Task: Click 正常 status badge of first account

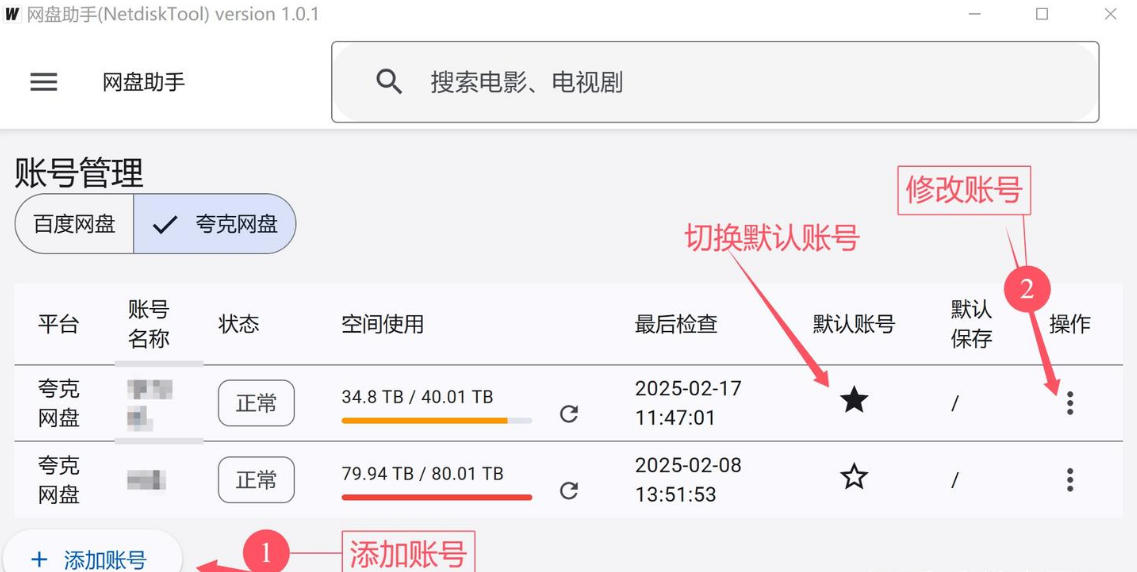Action: 256,403
